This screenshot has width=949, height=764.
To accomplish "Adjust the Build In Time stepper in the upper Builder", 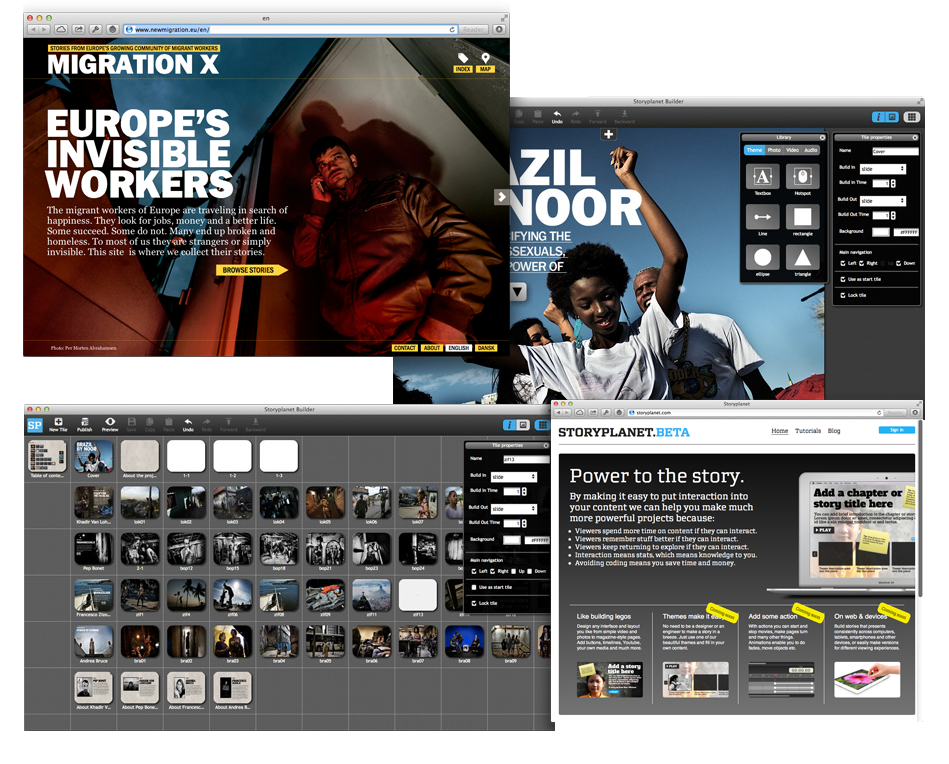I will coord(893,183).
